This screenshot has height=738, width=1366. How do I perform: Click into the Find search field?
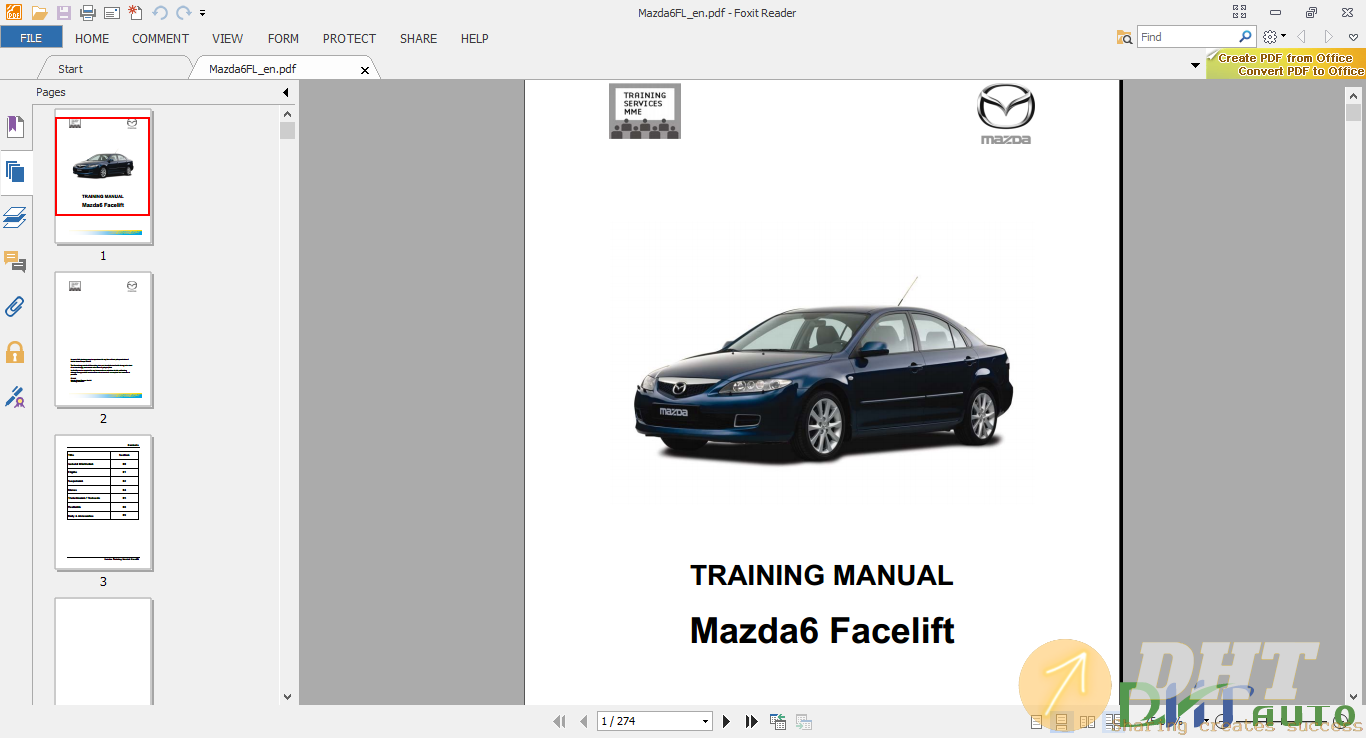(1187, 37)
